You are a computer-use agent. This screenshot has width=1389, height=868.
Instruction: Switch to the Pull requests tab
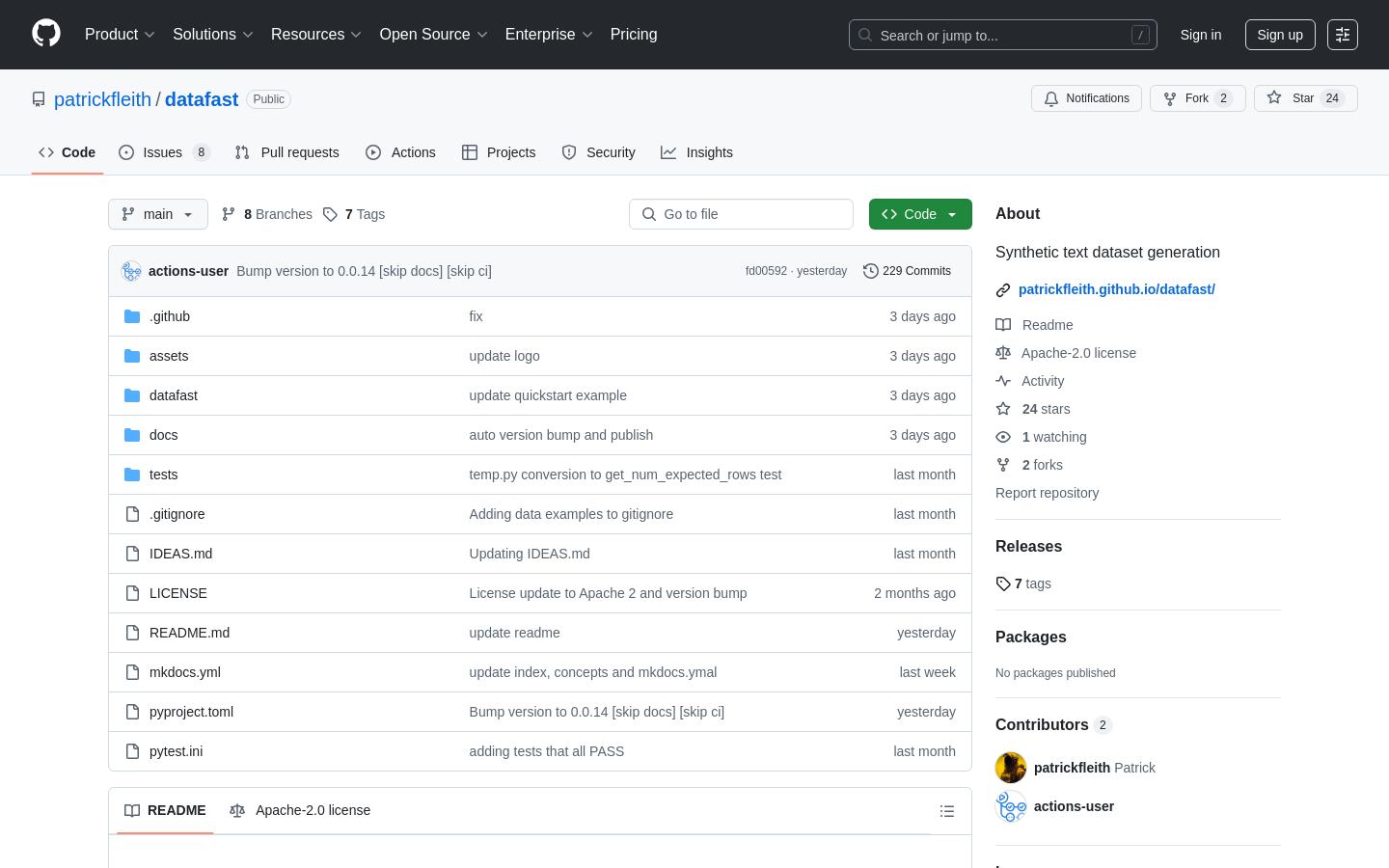tap(287, 152)
